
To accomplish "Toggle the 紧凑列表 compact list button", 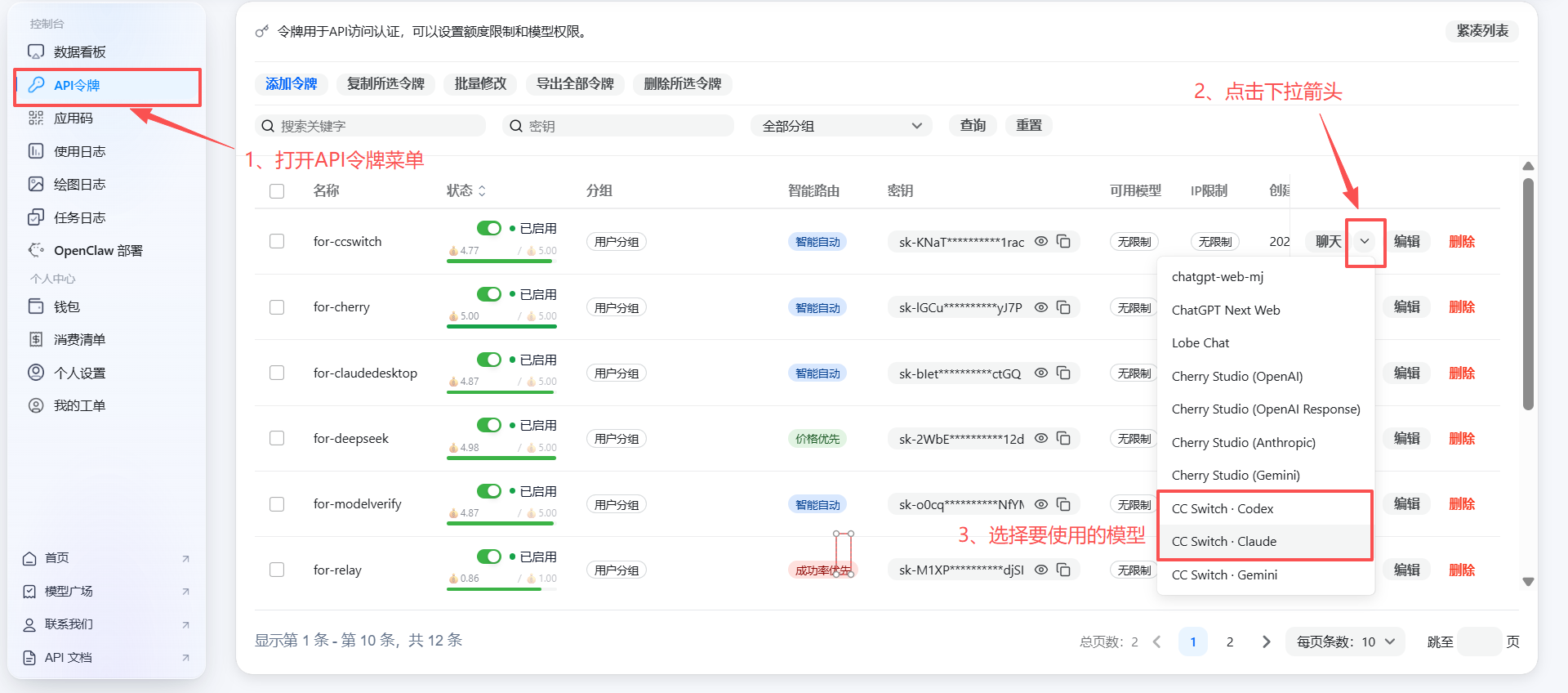I will click(x=1482, y=30).
